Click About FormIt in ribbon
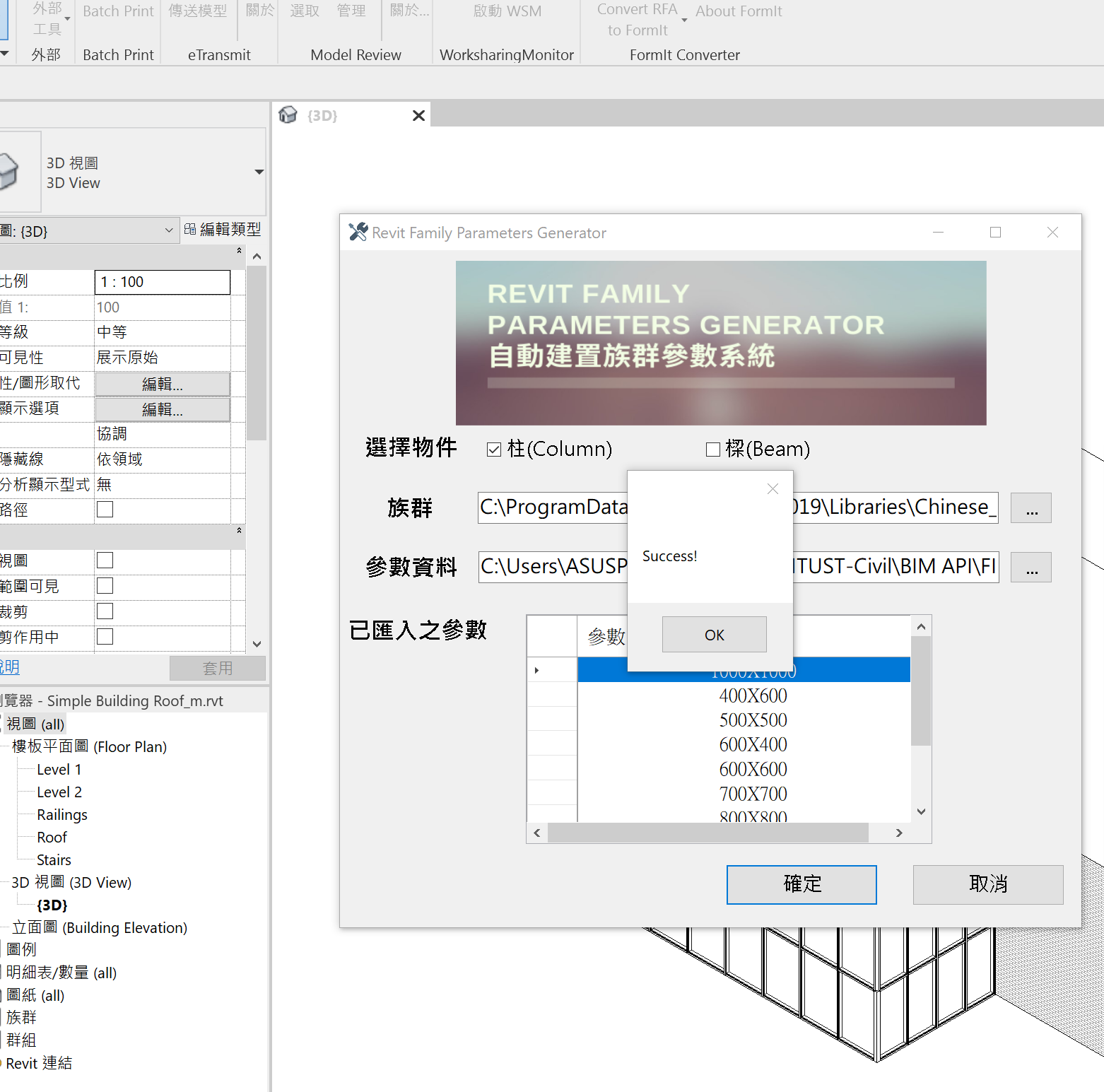The image size is (1104, 1092). (739, 11)
